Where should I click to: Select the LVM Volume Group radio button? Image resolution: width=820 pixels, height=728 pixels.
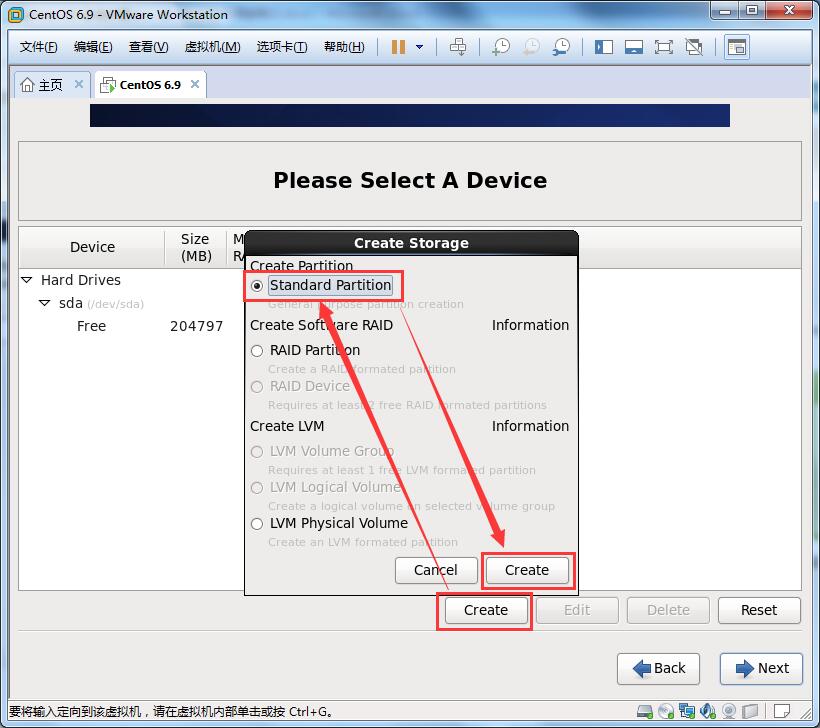pos(257,452)
